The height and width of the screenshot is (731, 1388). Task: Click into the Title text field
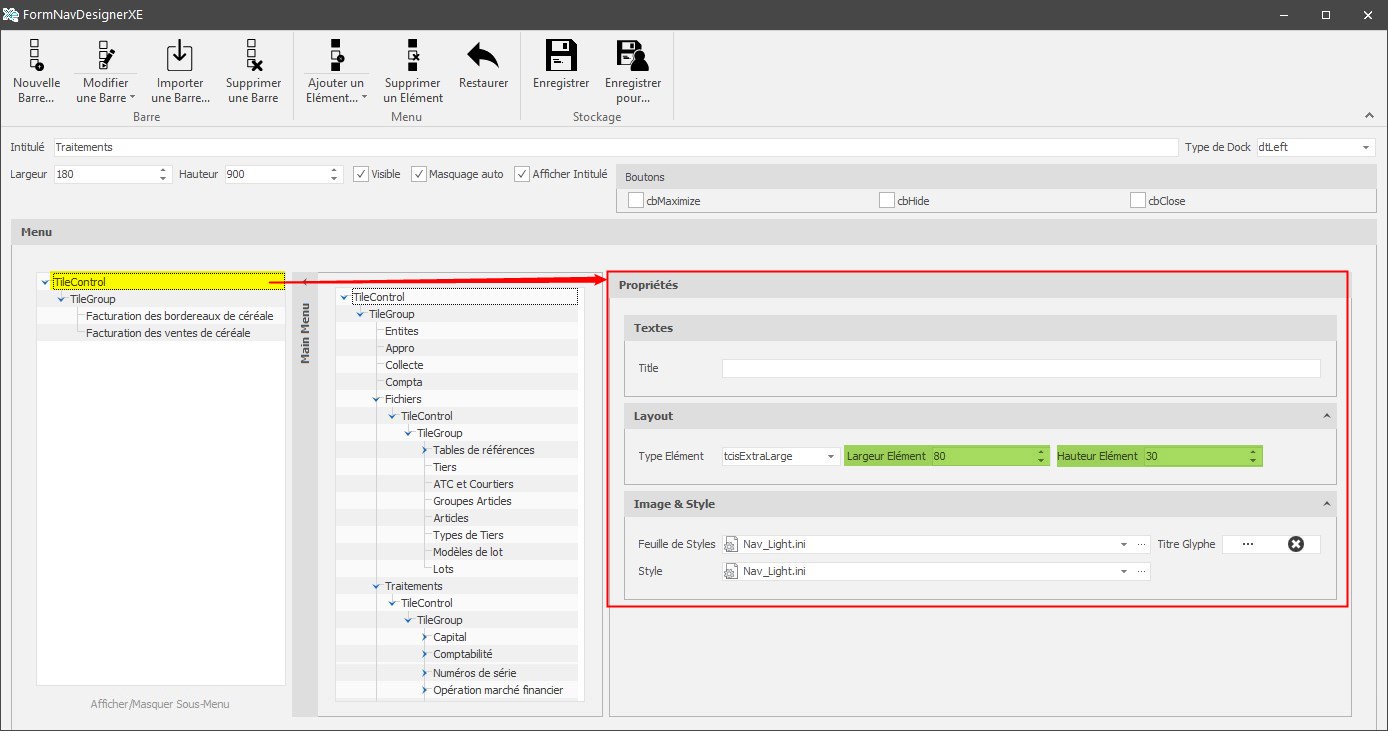tap(1020, 369)
